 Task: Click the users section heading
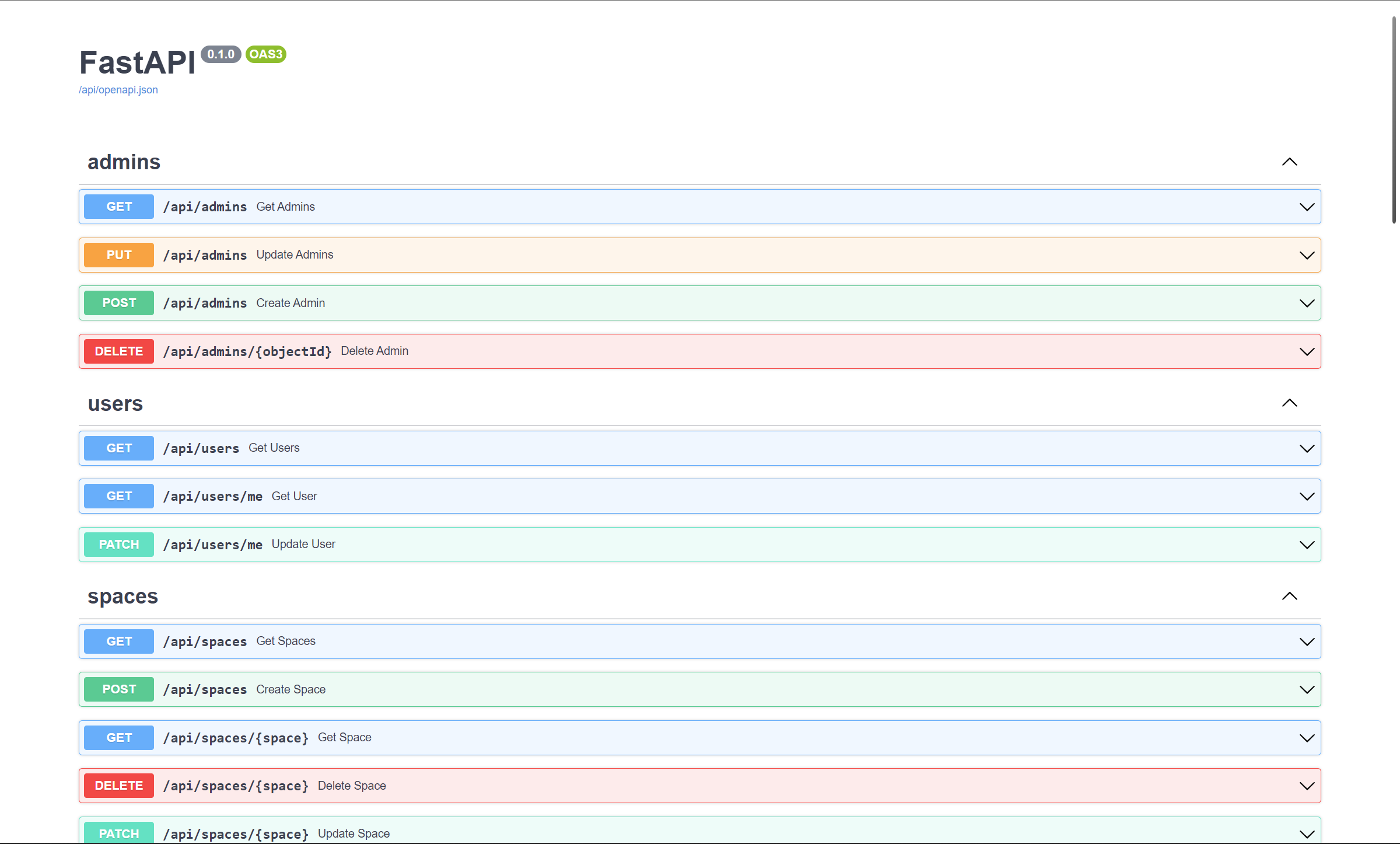(115, 404)
